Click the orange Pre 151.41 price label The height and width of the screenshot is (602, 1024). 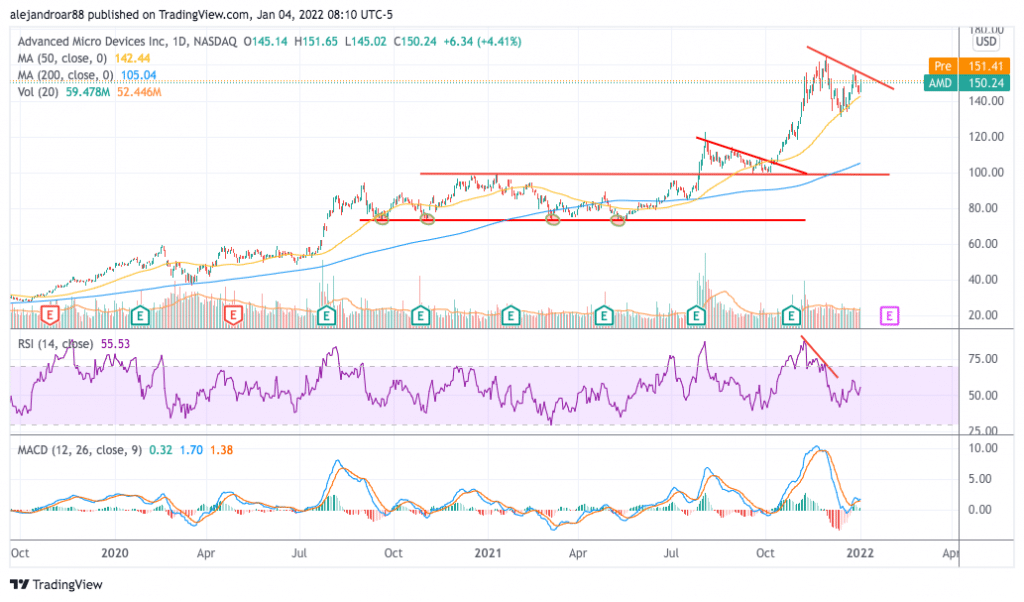tap(969, 66)
